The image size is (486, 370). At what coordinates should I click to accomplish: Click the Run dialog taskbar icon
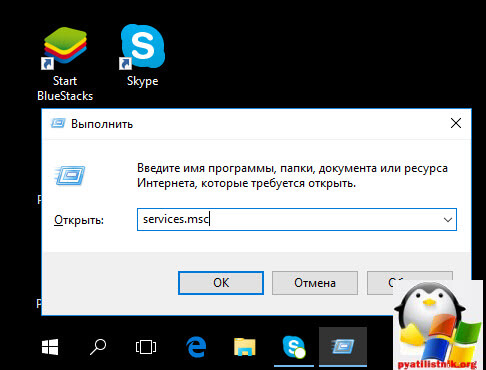[343, 347]
